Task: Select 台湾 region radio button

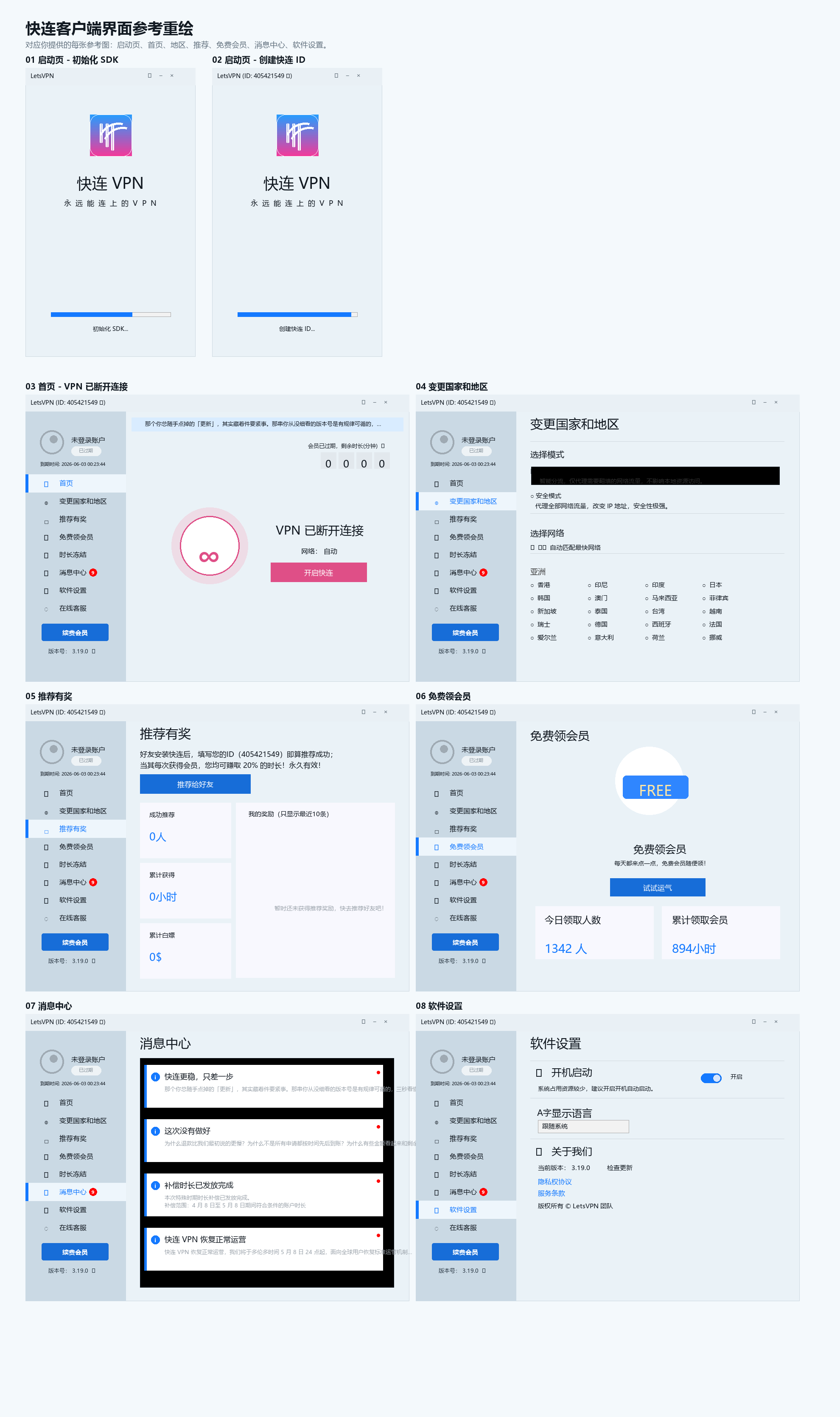Action: (x=647, y=612)
